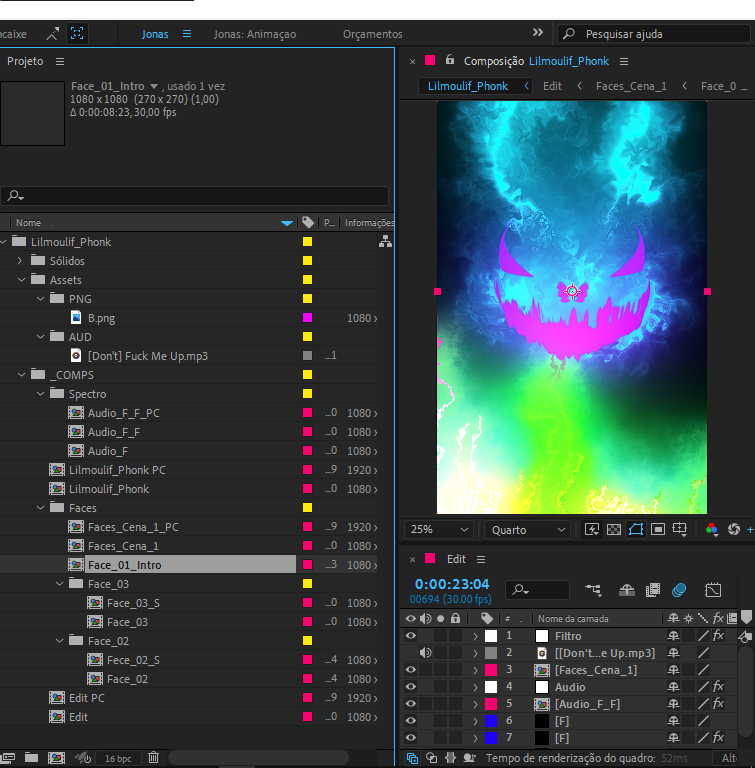
Task: Open the Quarto resolution dropdown
Action: click(x=528, y=529)
